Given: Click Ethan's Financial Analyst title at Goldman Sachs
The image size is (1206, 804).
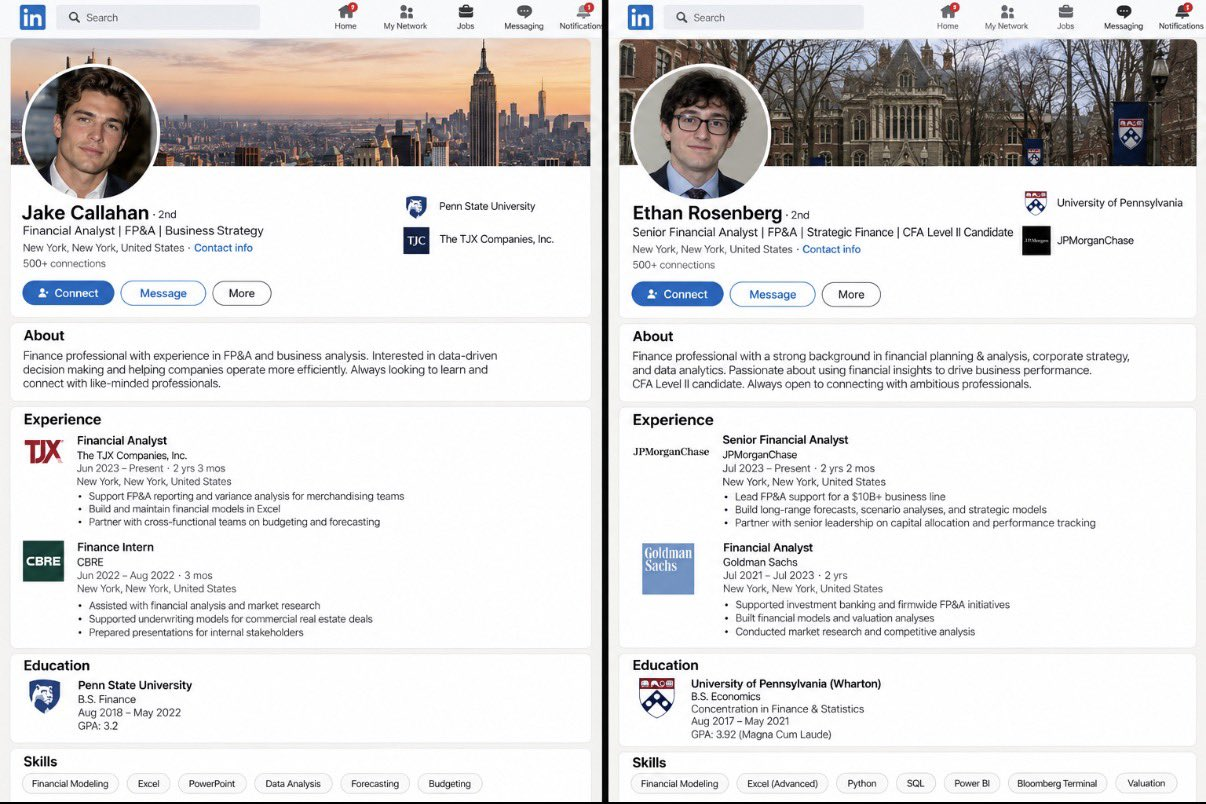Looking at the screenshot, I should (x=768, y=547).
